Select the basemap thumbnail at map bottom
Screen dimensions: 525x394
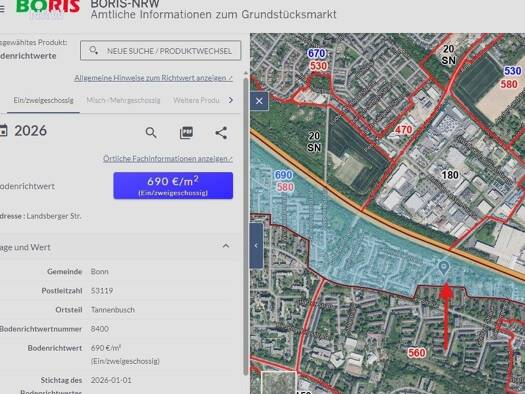pos(279,382)
